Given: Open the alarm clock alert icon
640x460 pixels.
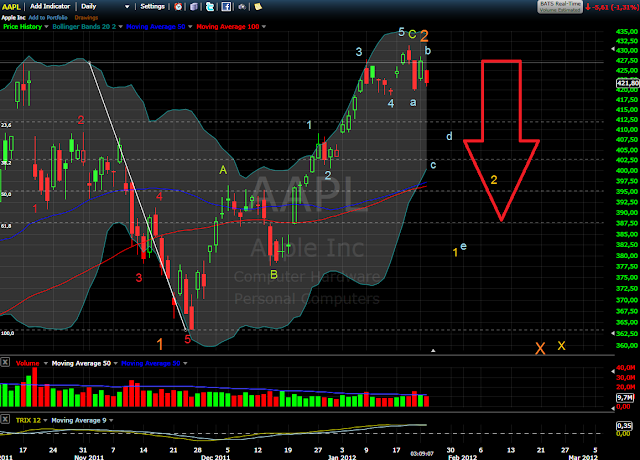Looking at the screenshot, I should (x=178, y=7).
